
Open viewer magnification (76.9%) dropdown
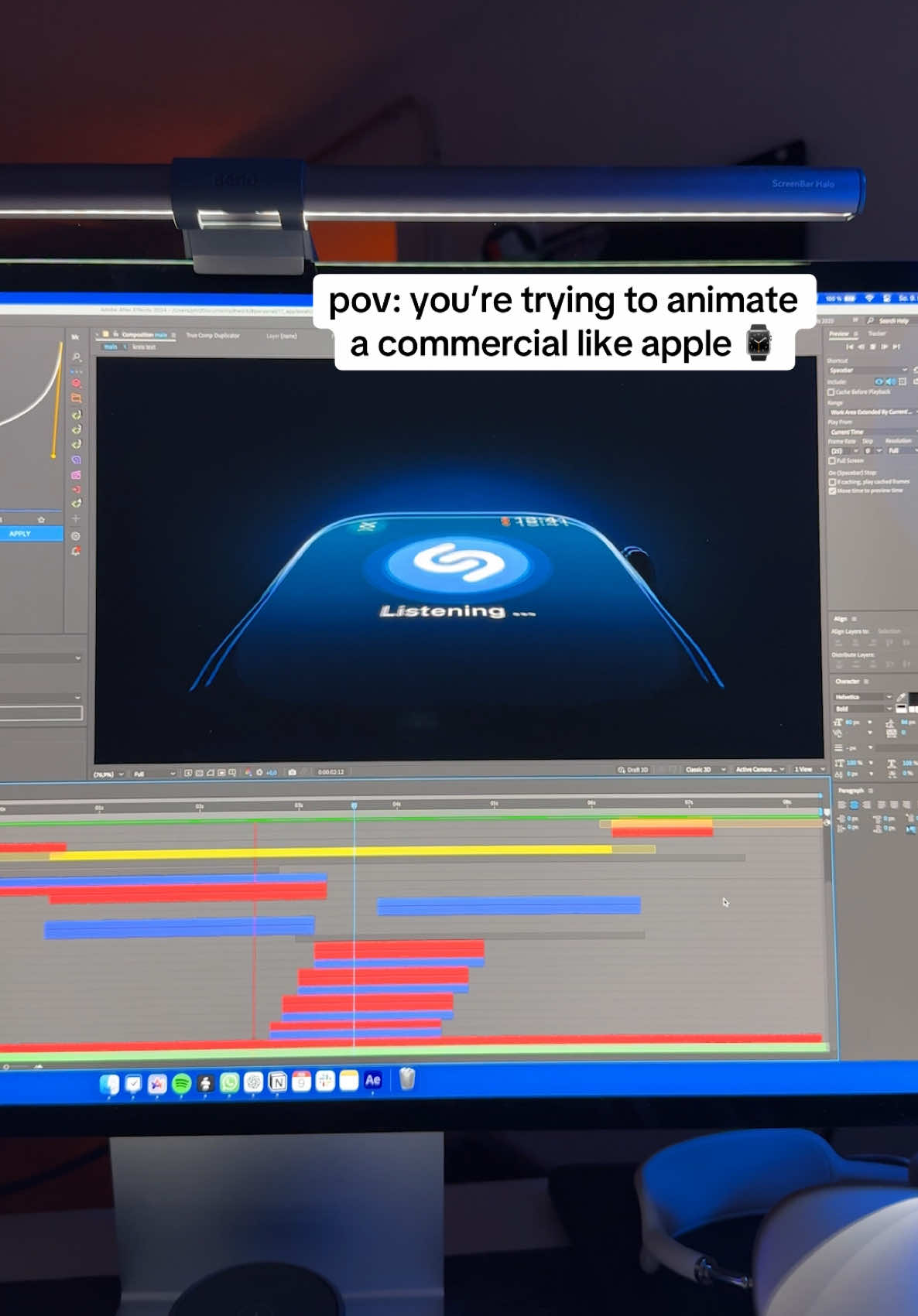click(x=109, y=774)
